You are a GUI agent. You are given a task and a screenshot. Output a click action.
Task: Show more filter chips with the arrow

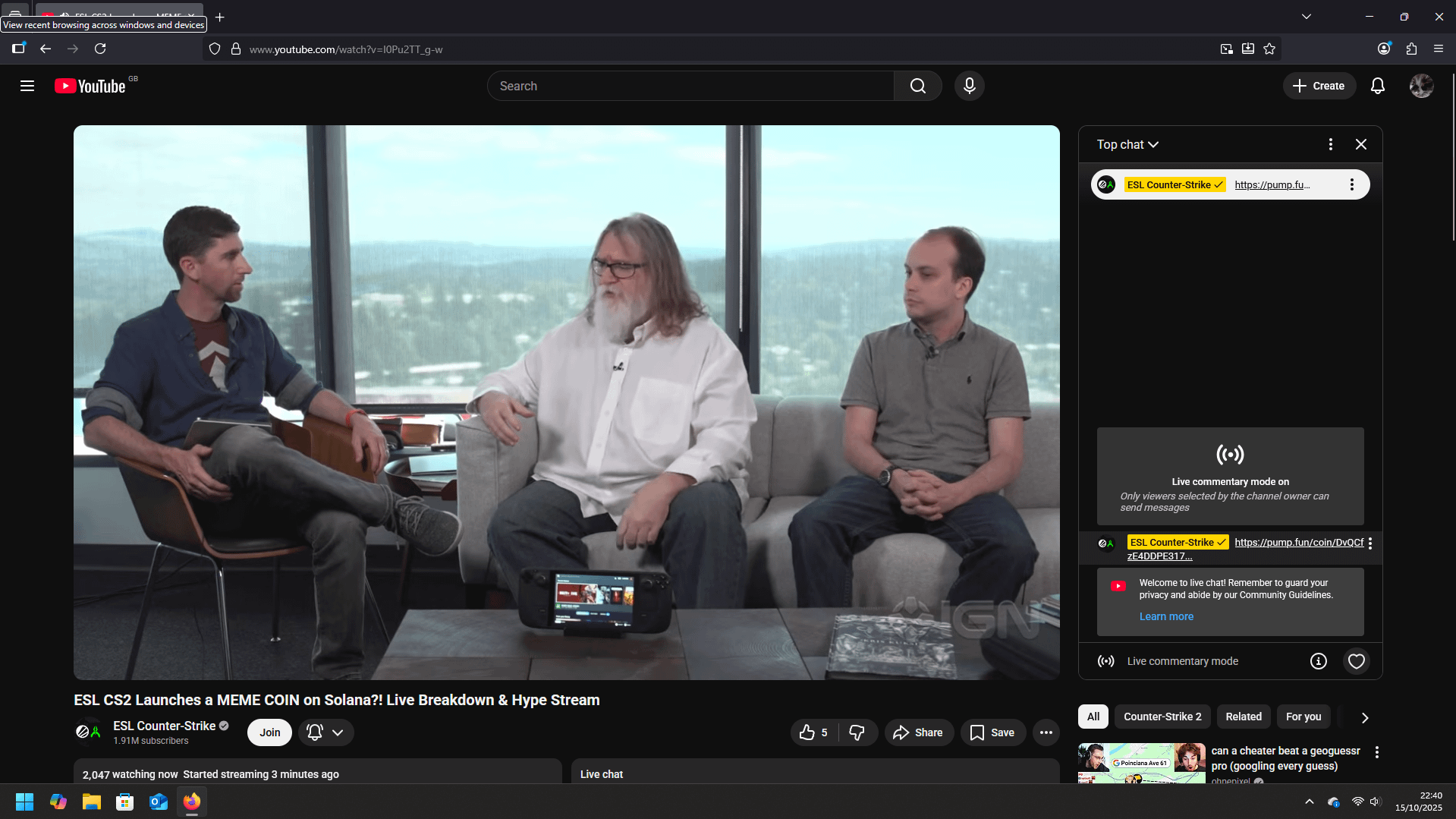(1365, 717)
